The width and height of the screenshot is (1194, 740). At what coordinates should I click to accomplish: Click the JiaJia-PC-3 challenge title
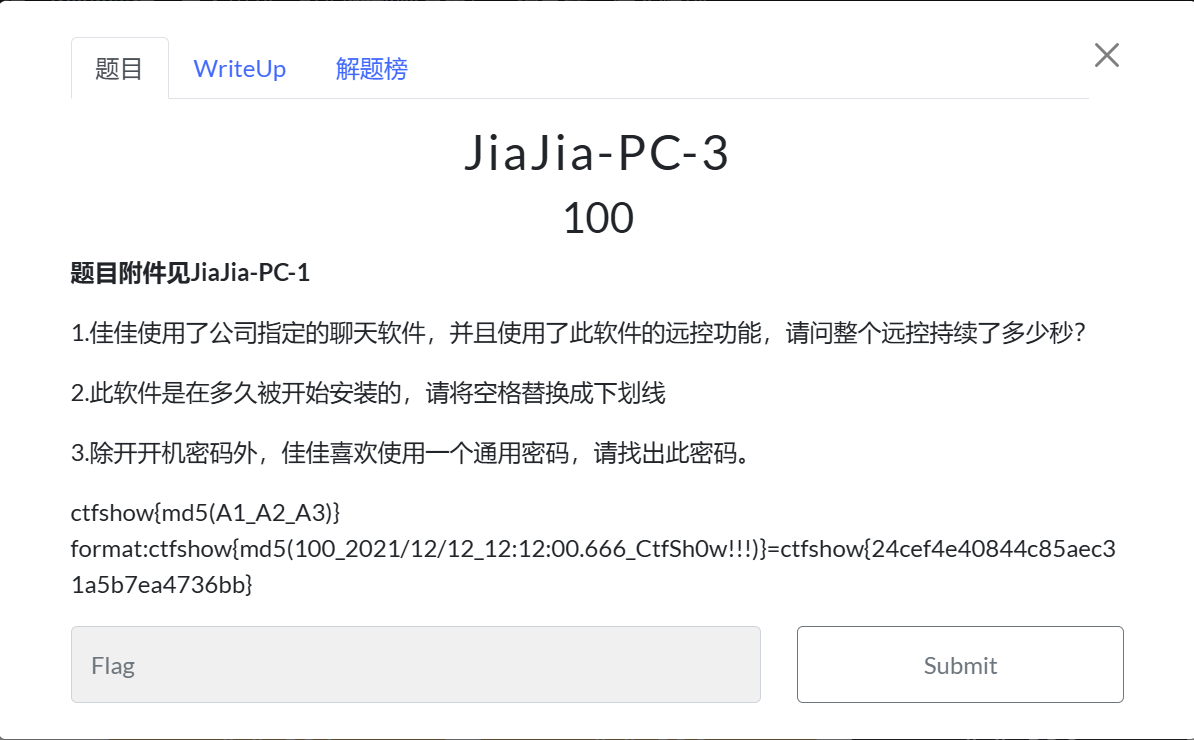click(x=597, y=152)
